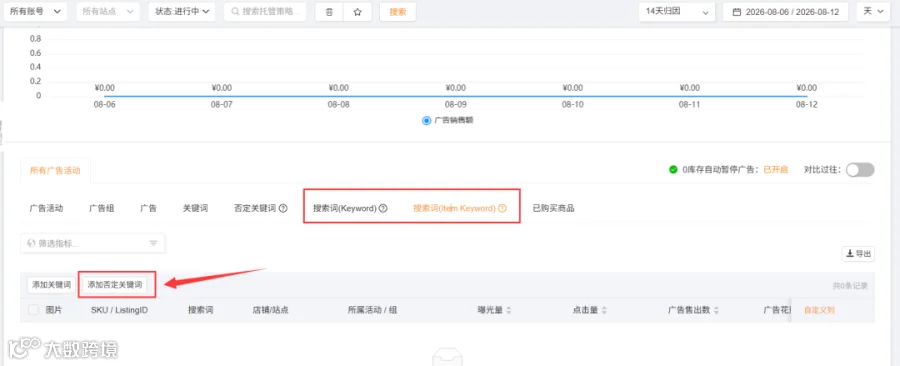Click the 店铺/站点 column header
Viewport: 900px width, 366px height.
coord(270,310)
